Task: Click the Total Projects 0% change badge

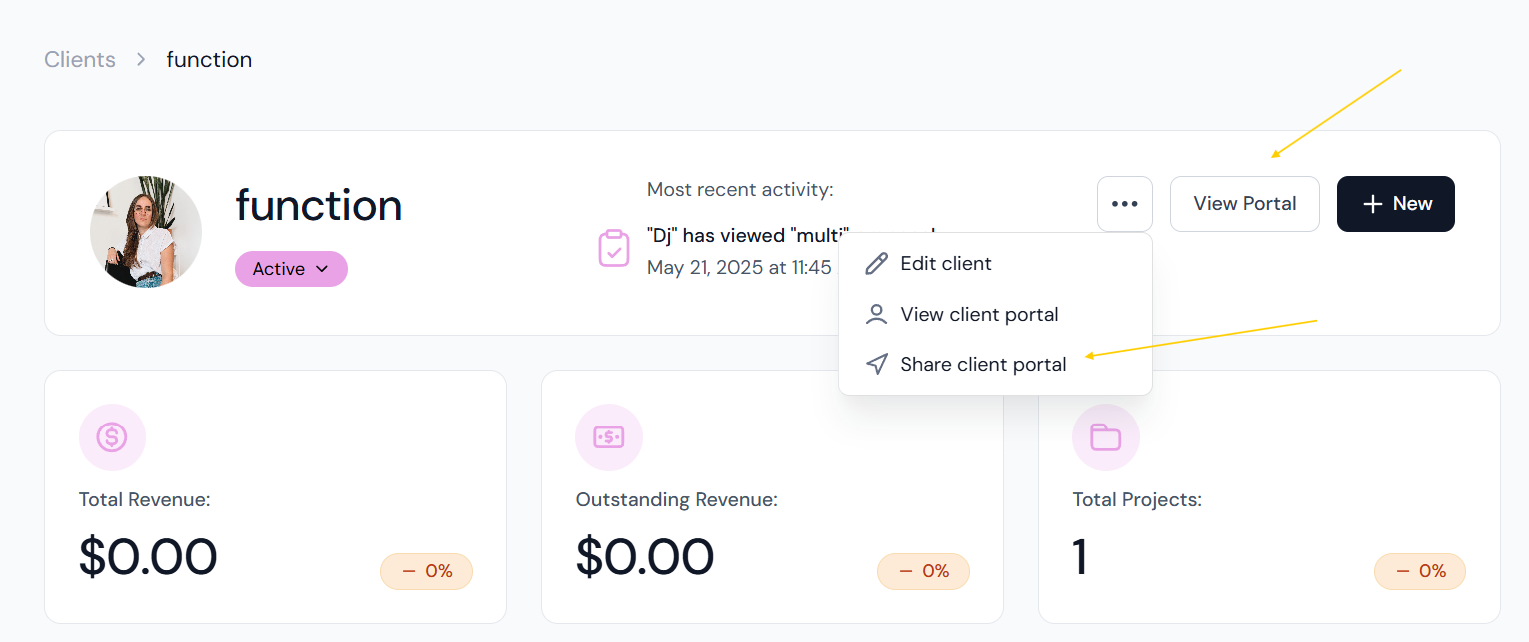Action: pyautogui.click(x=1420, y=572)
